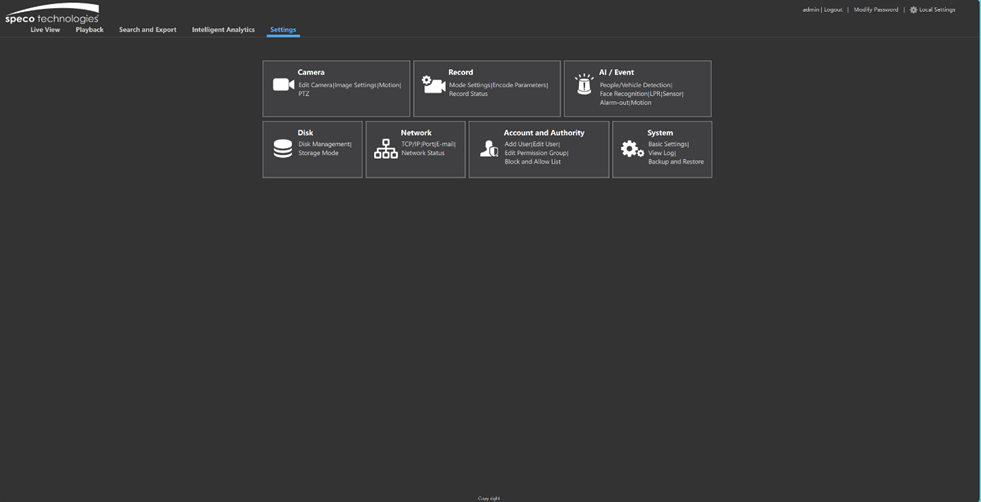
Task: Click the Record camera-with-gear icon
Action: [434, 85]
